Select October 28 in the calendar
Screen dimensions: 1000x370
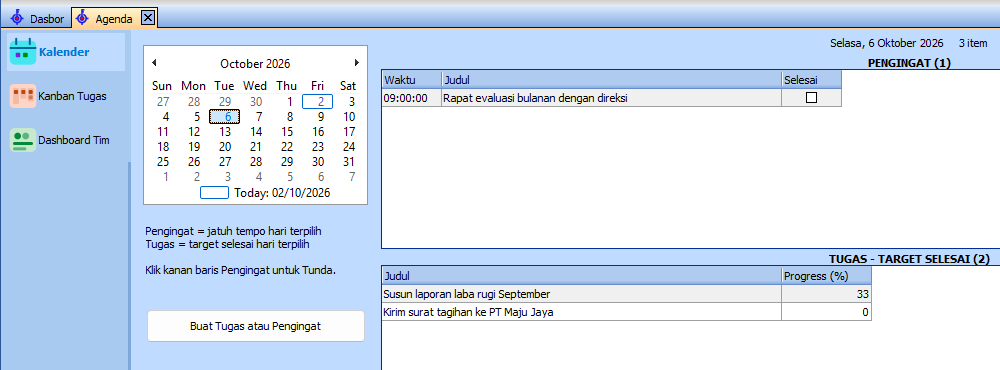[x=256, y=162]
